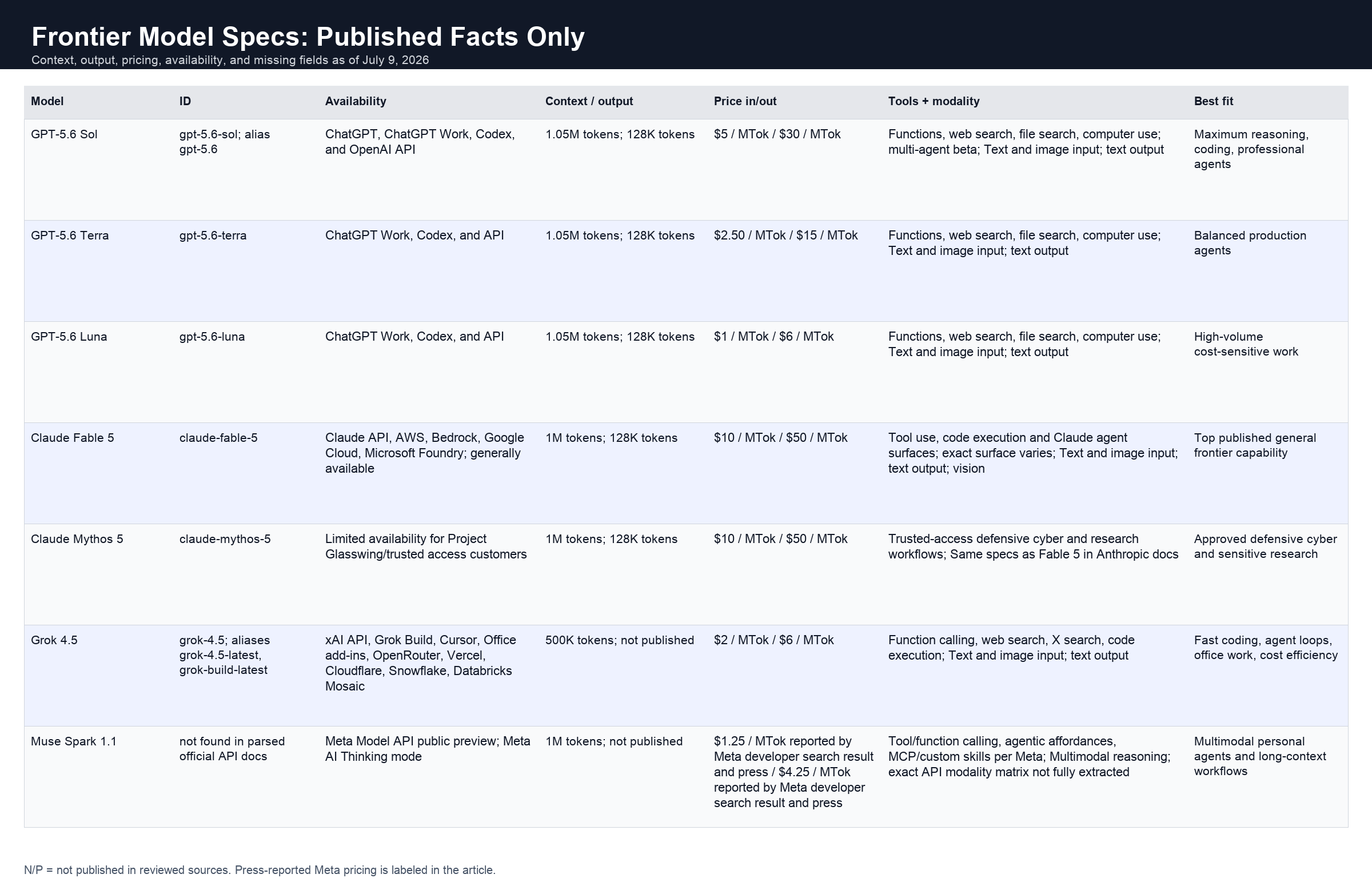The image size is (1372, 886).
Task: Click the tools cell mentioning 'X search'
Action: point(1011,648)
